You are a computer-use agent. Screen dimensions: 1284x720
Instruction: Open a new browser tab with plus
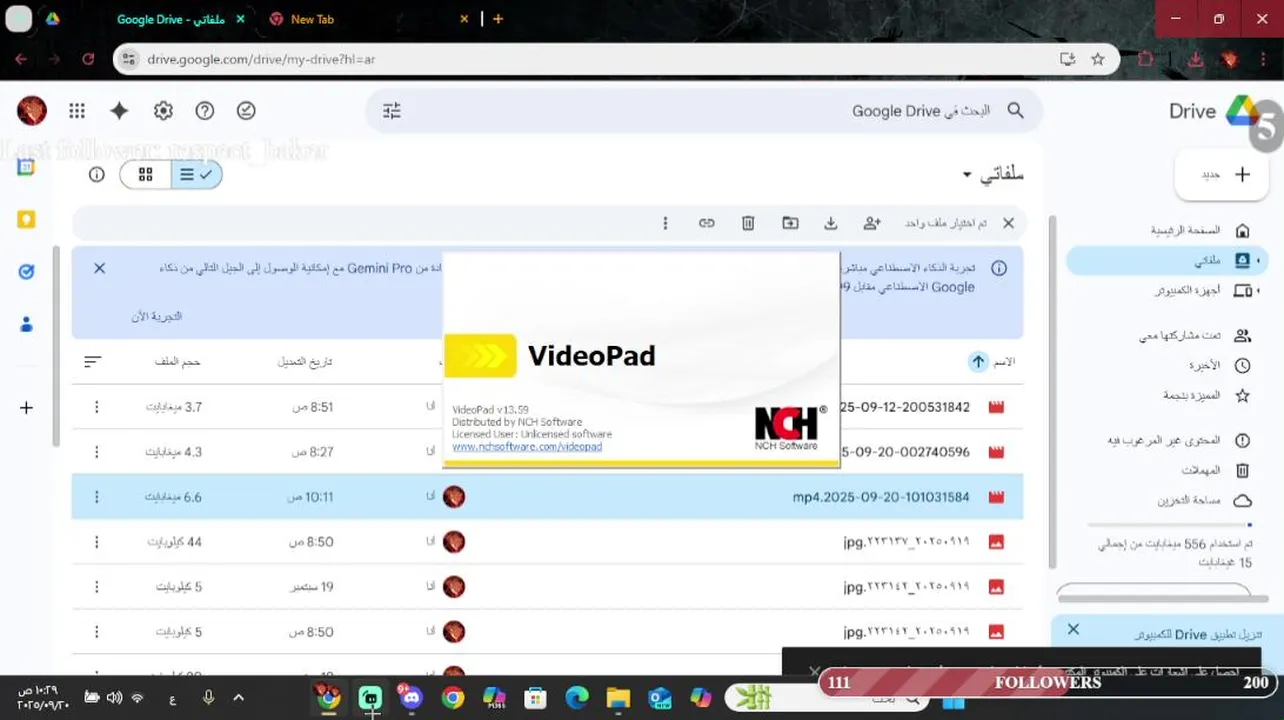pyautogui.click(x=498, y=19)
